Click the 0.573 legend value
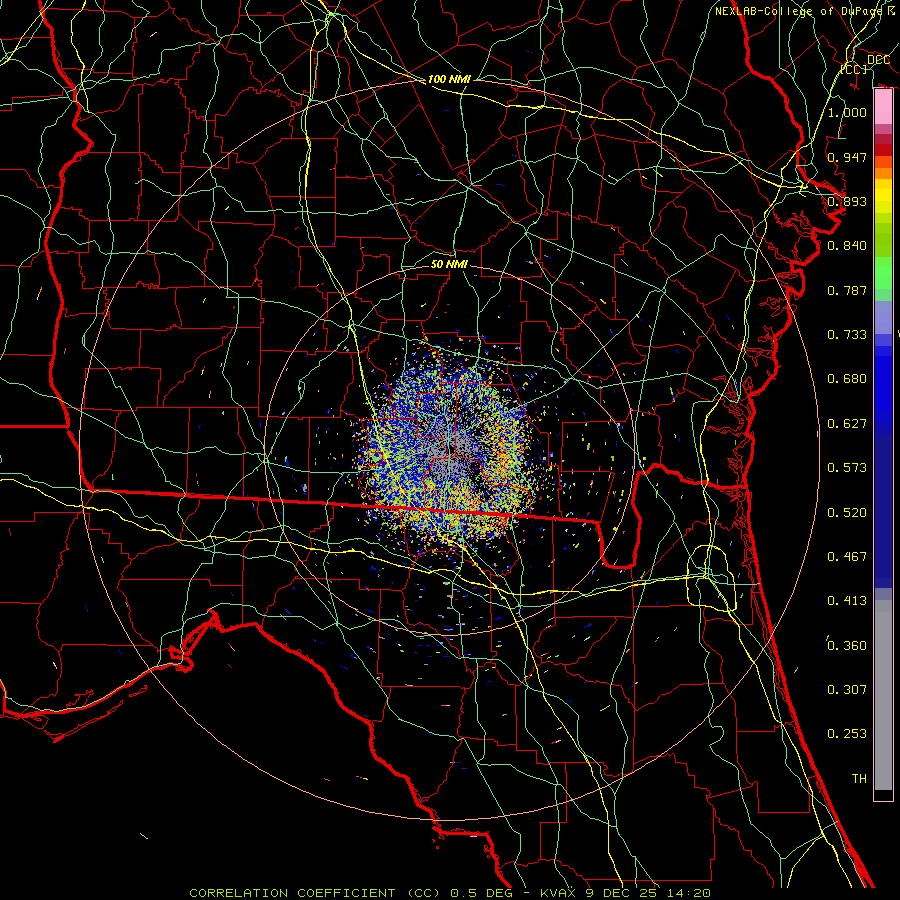 [x=847, y=468]
